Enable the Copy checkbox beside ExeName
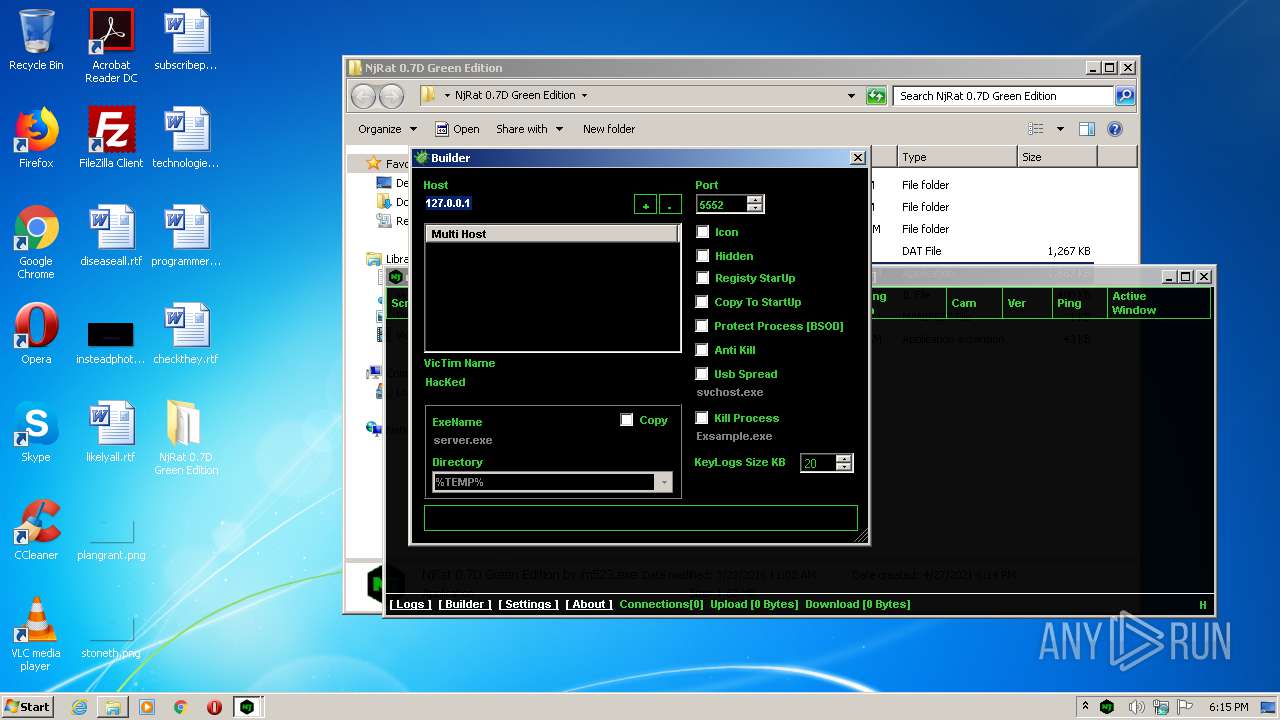Image resolution: width=1280 pixels, height=720 pixels. point(627,420)
